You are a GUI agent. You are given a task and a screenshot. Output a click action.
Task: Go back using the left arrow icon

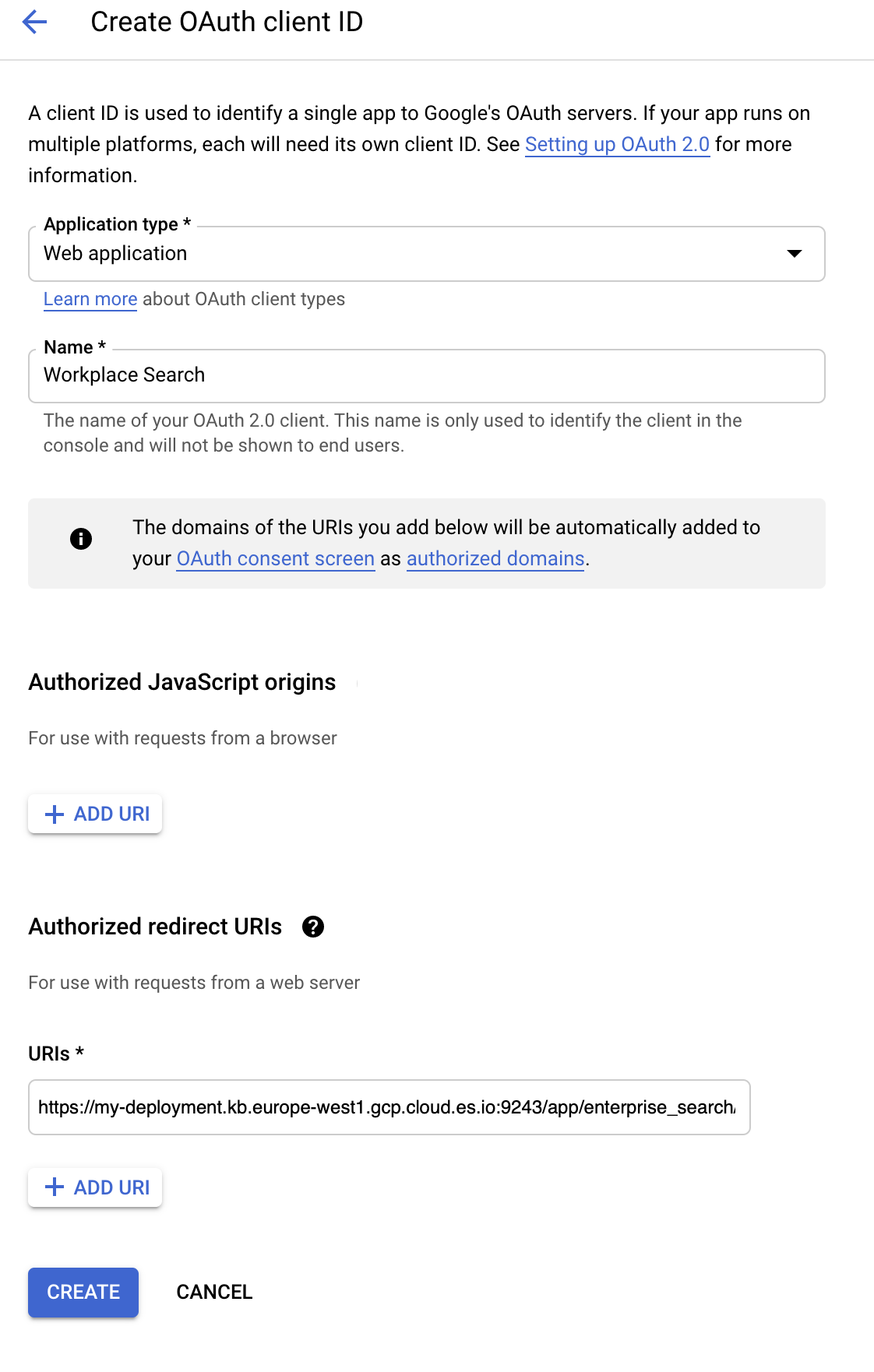click(x=35, y=22)
